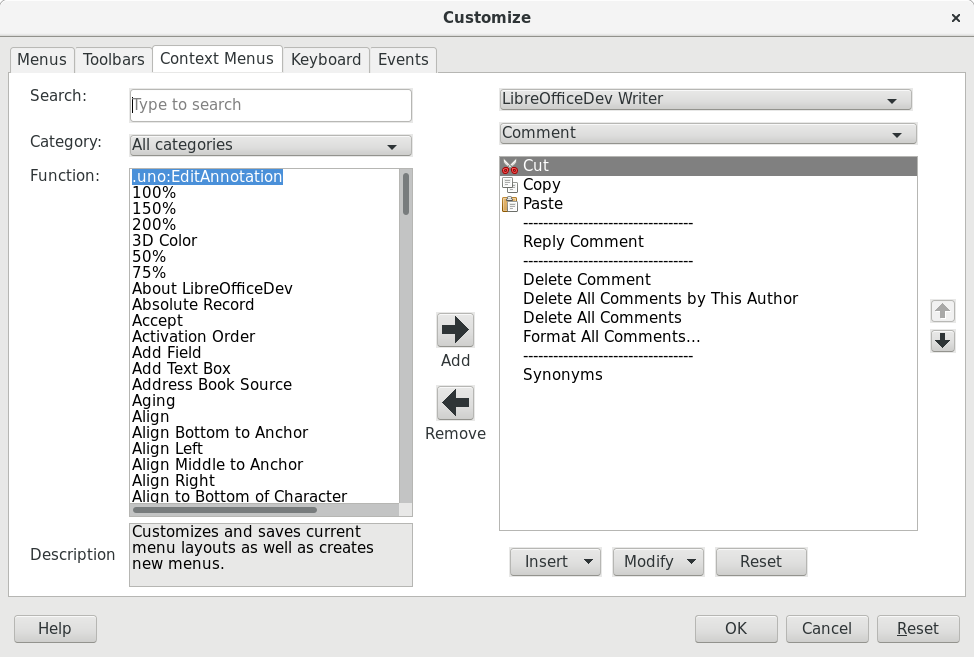
Task: Open the Insert dropdown button
Action: tap(555, 562)
